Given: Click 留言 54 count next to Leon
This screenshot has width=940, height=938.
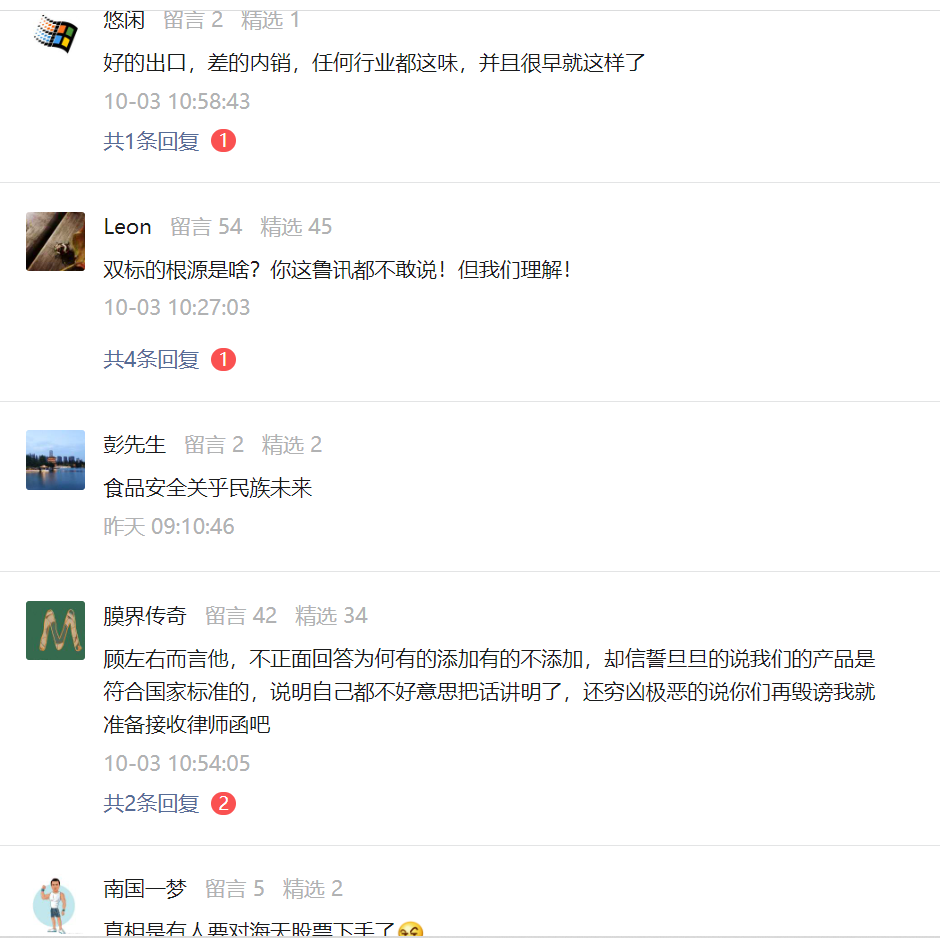Looking at the screenshot, I should (206, 227).
